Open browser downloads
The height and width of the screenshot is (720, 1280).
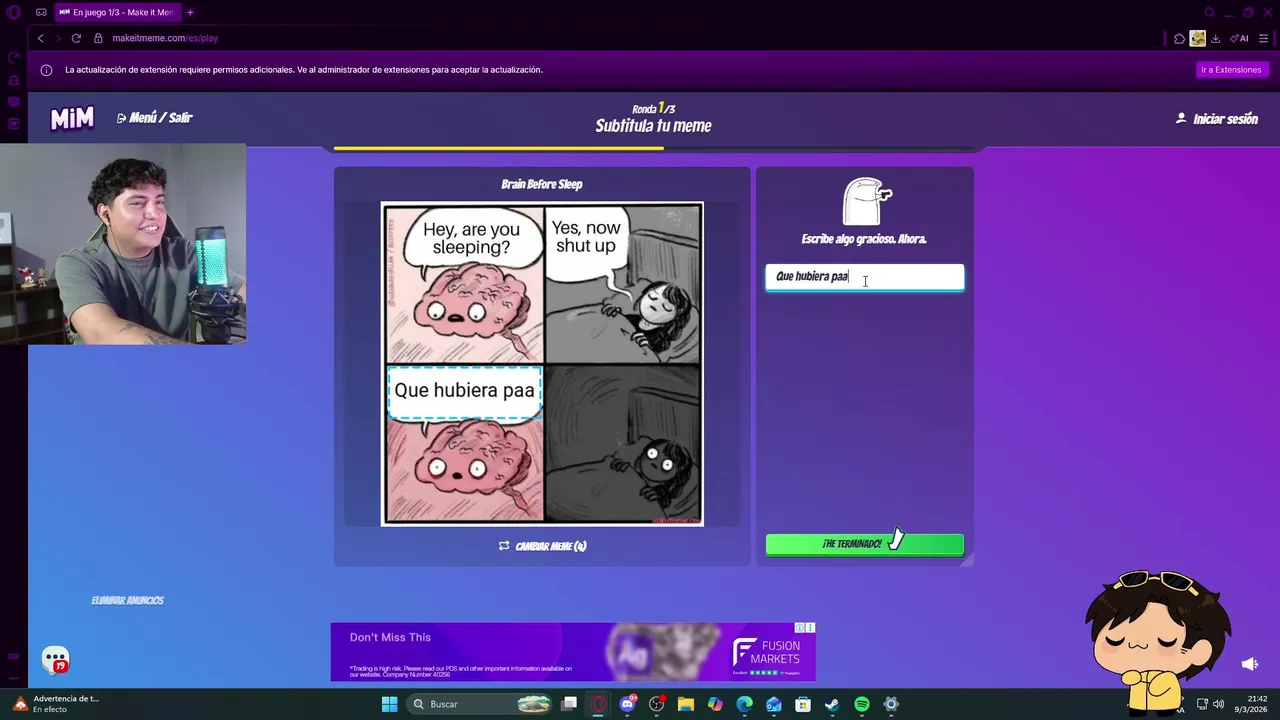click(1215, 38)
